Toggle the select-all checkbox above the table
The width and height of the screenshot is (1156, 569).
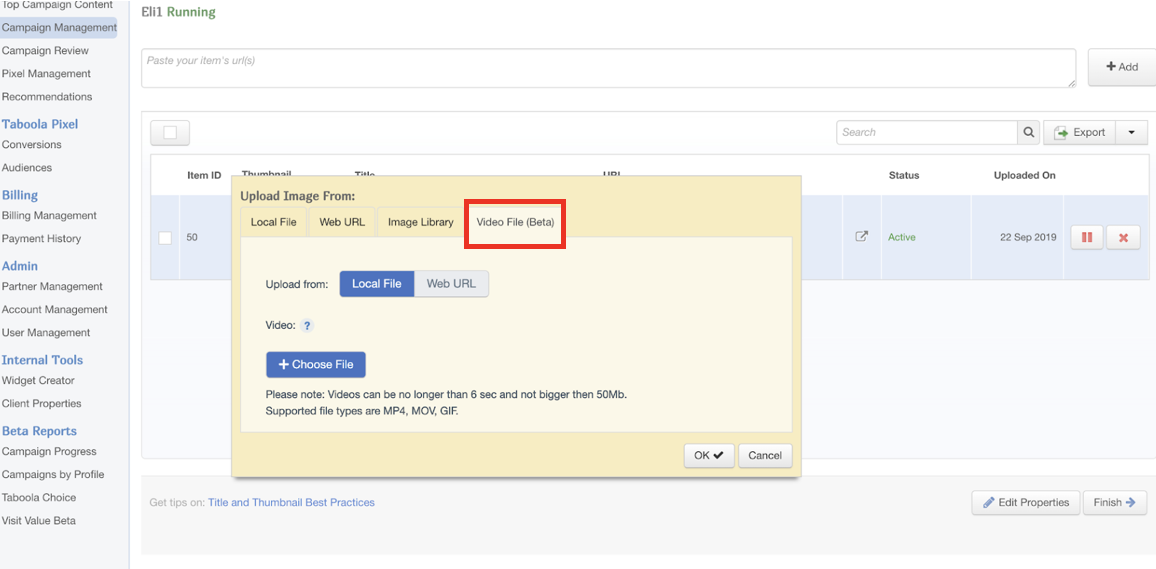pos(170,133)
